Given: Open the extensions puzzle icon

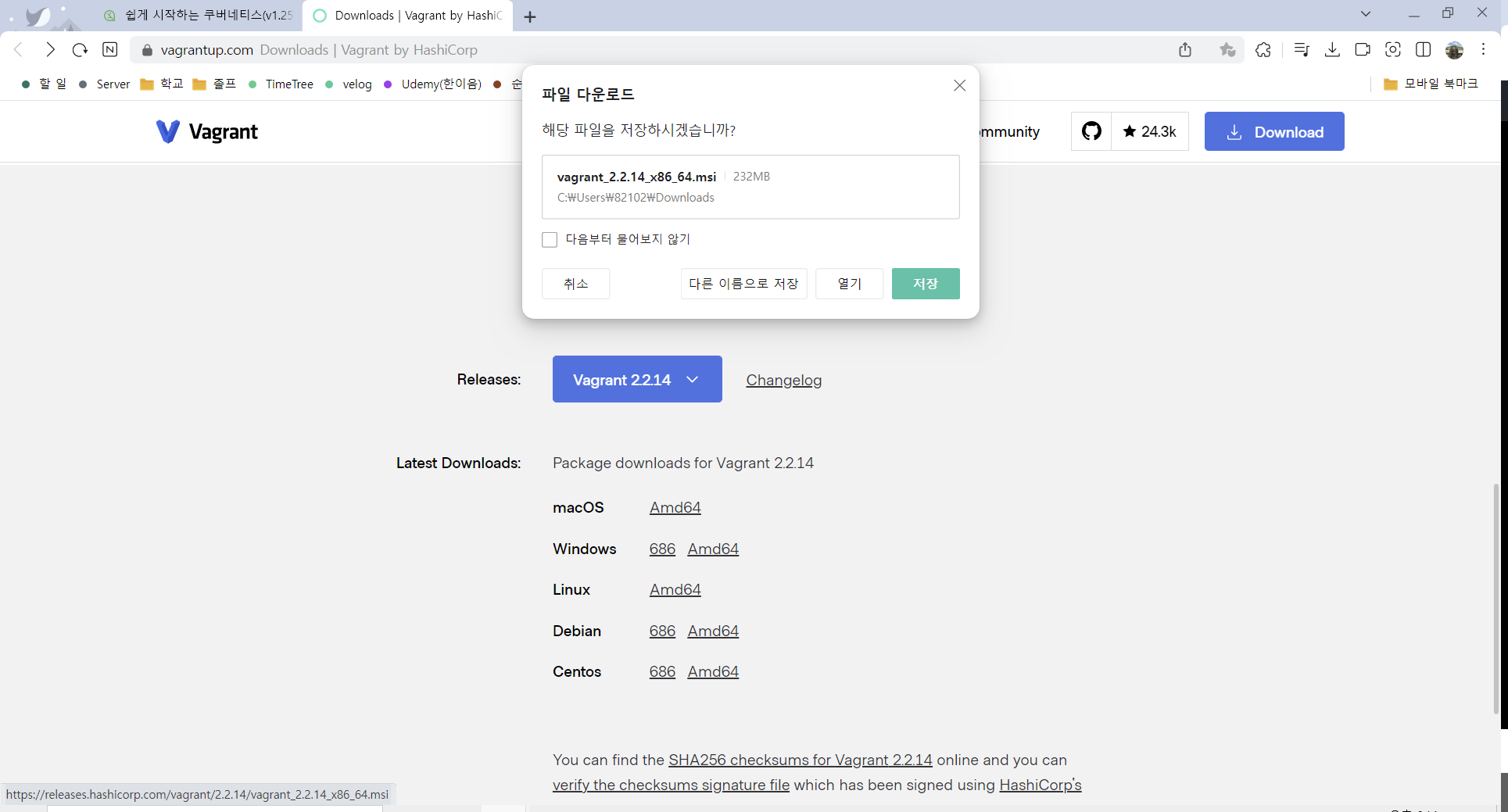Looking at the screenshot, I should 1263,50.
